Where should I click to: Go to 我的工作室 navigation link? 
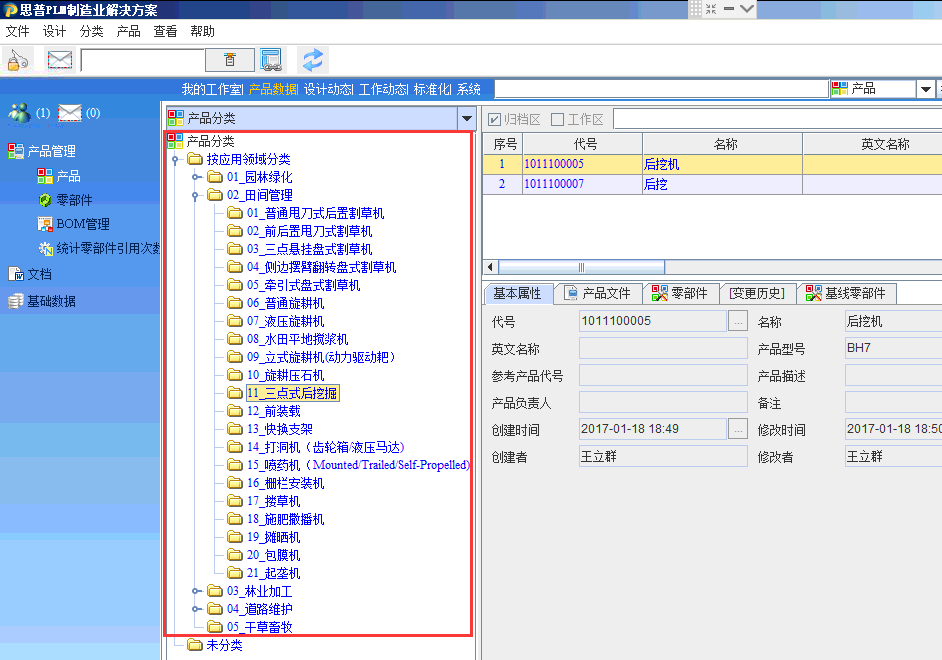pos(211,89)
